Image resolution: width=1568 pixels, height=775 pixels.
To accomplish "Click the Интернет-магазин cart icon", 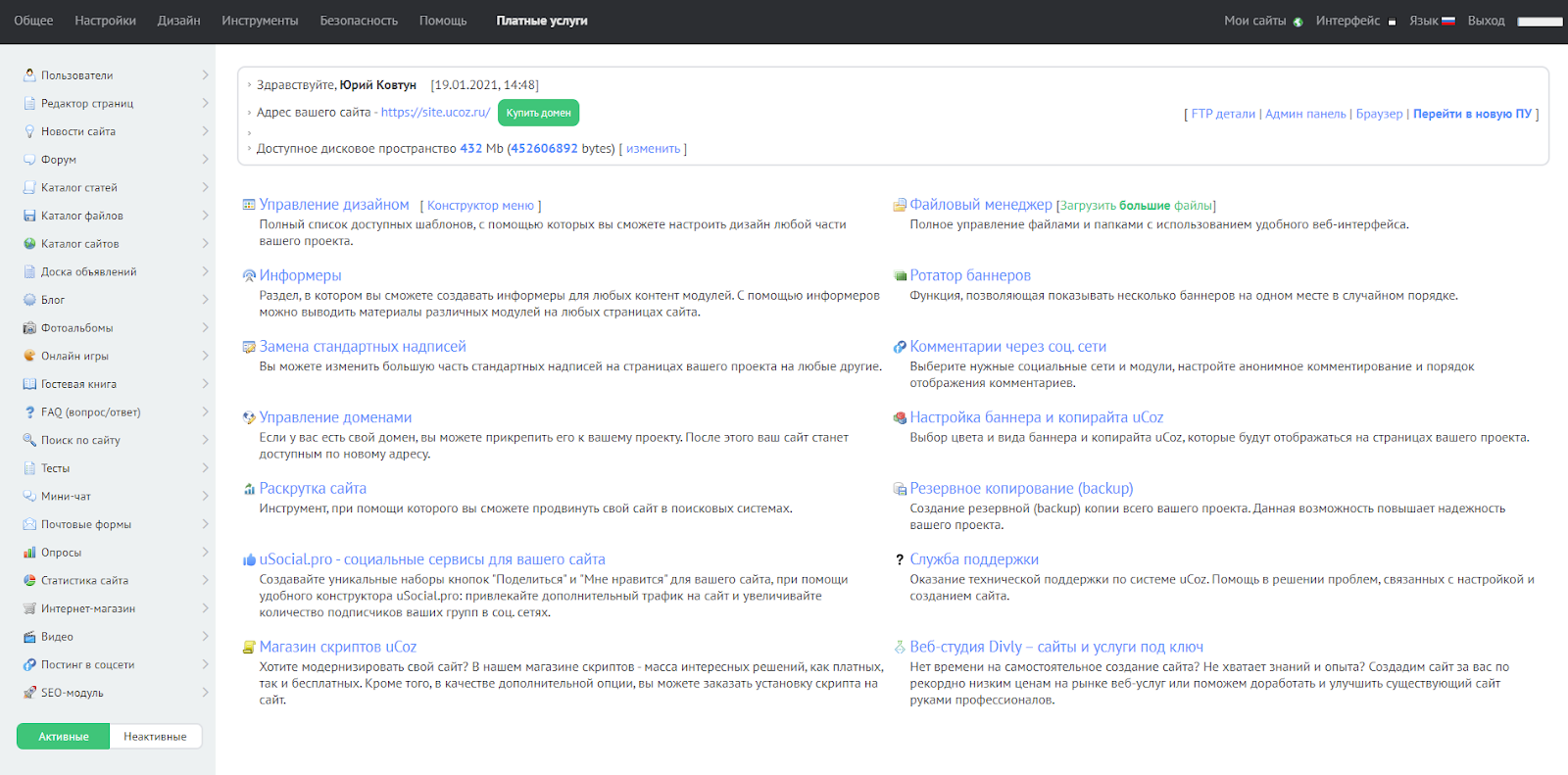I will pos(29,608).
